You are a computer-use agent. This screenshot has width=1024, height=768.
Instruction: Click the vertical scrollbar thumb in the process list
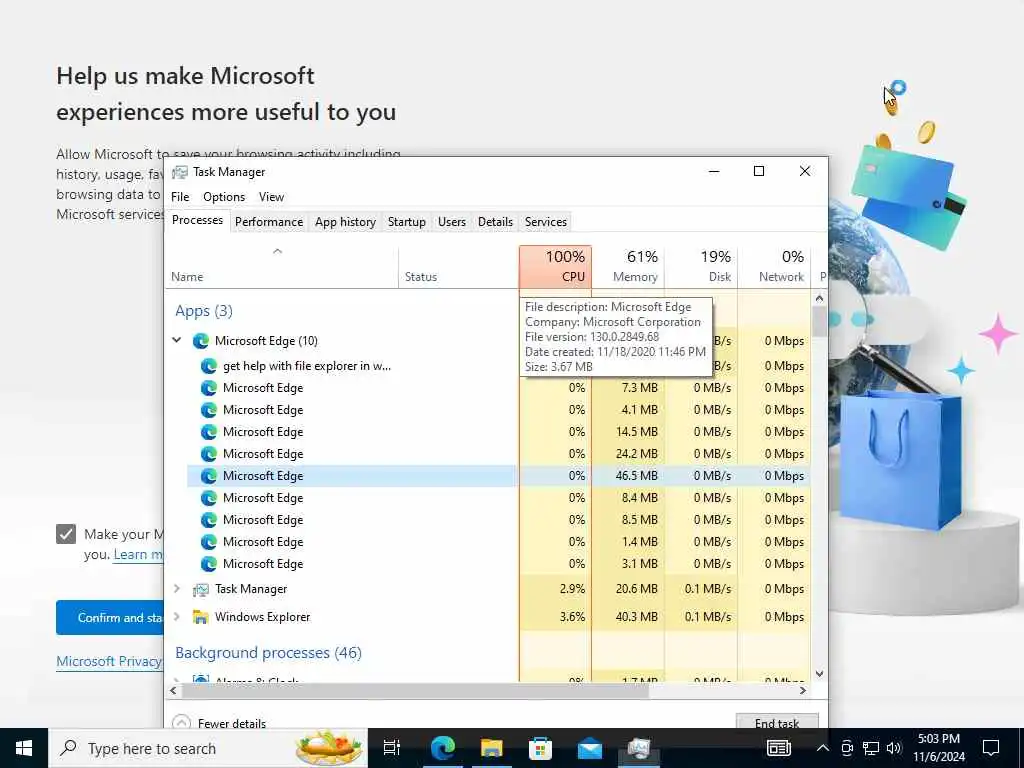tap(820, 321)
